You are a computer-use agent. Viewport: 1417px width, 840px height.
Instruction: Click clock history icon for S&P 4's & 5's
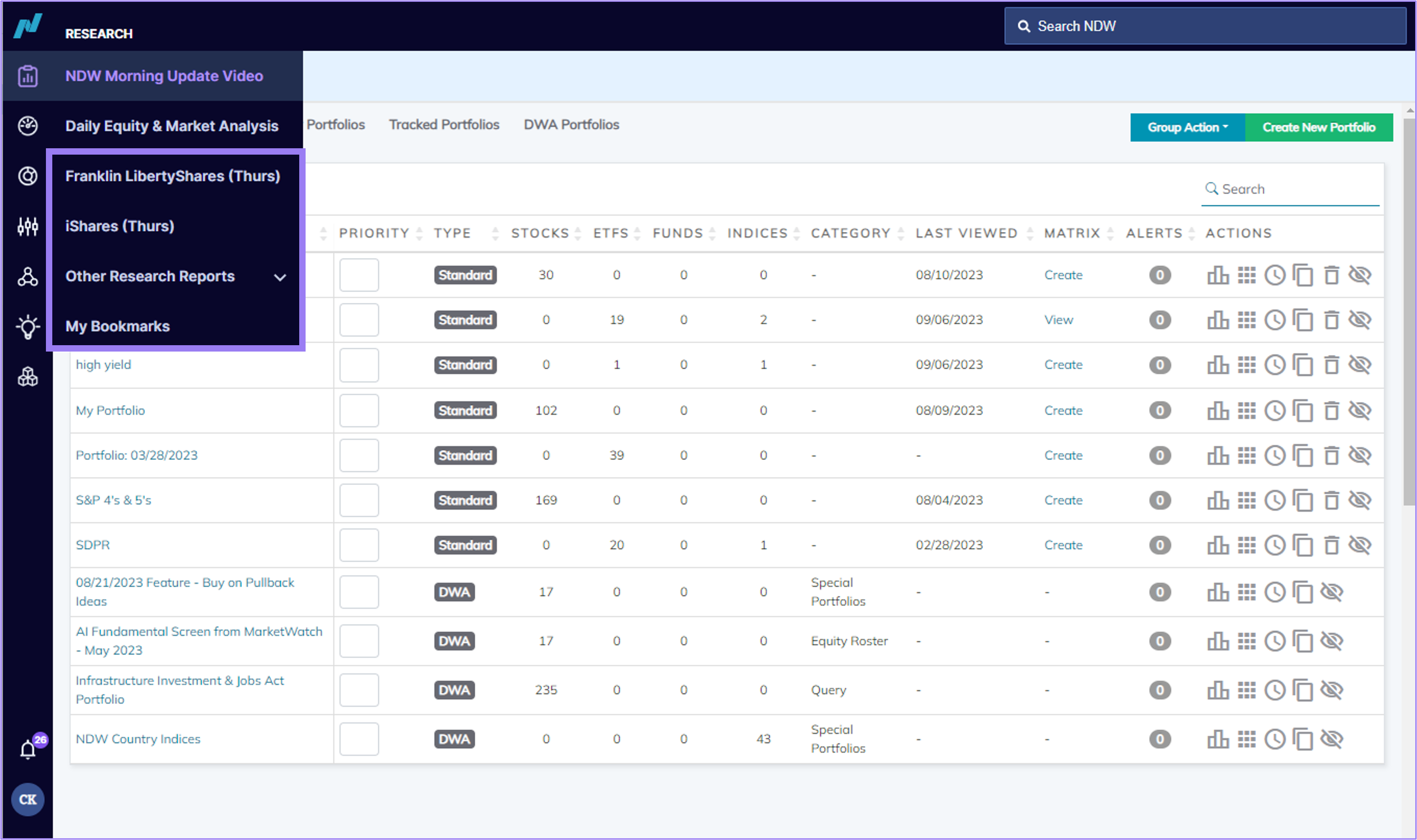click(x=1275, y=500)
